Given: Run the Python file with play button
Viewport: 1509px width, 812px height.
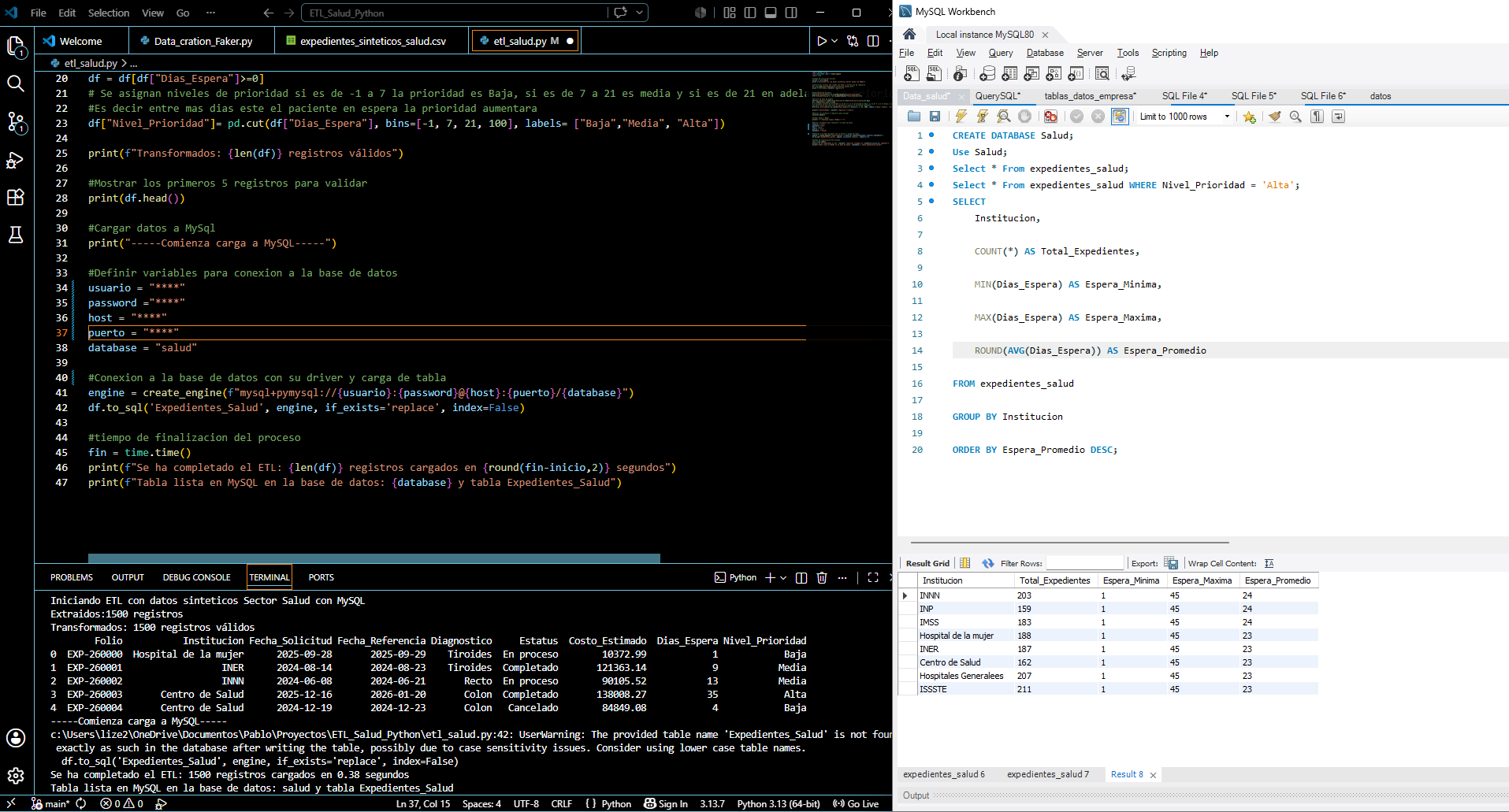Looking at the screenshot, I should 822,41.
